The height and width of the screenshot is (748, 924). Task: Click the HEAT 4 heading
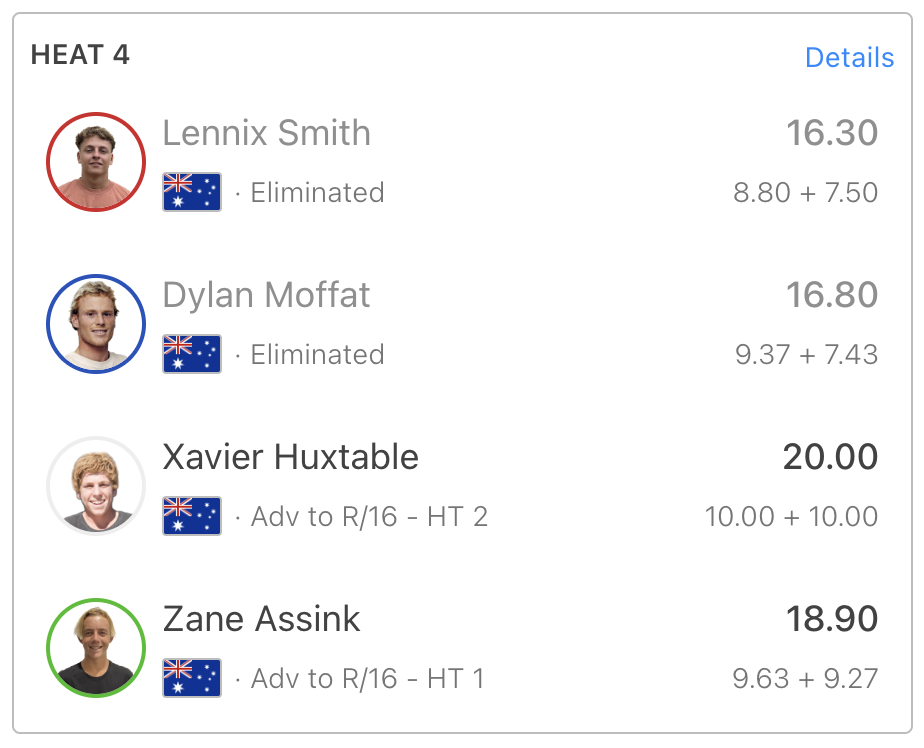[80, 55]
